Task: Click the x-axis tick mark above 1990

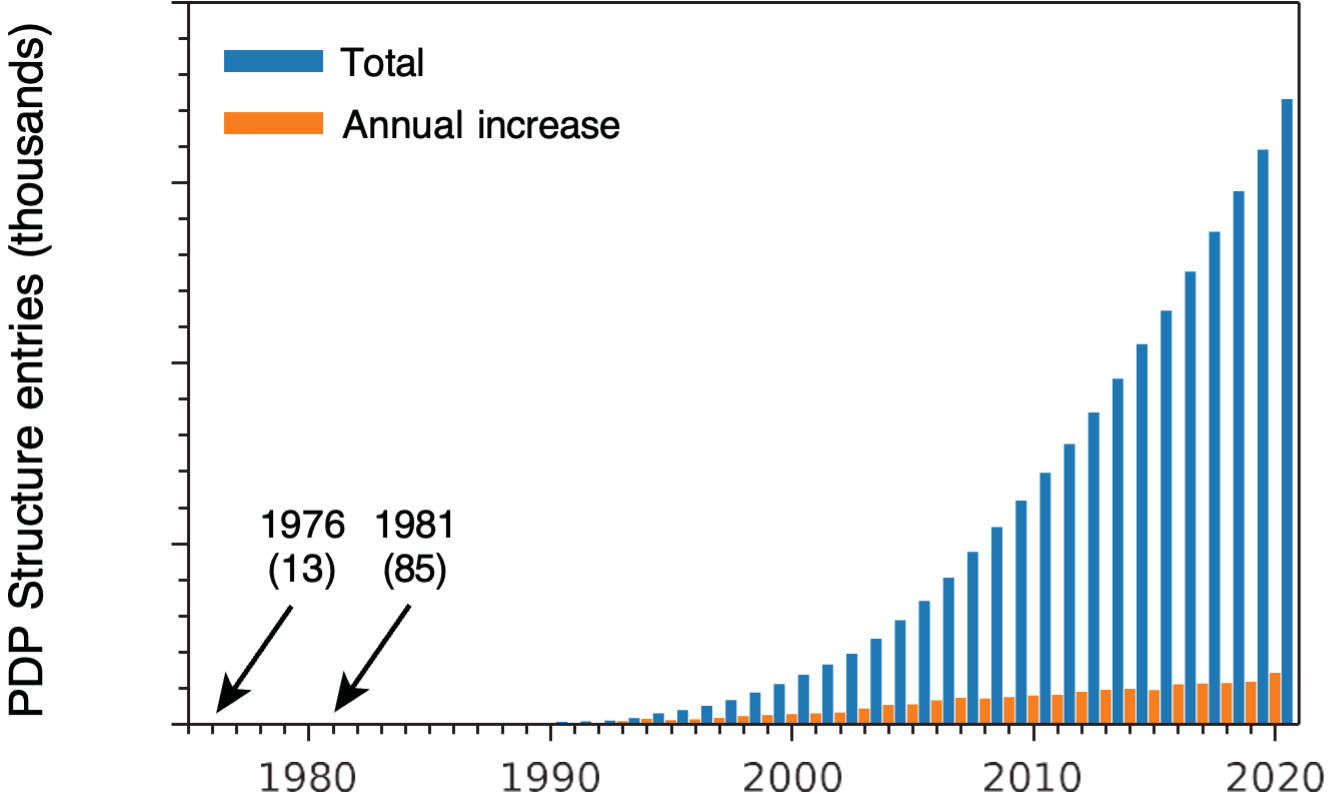Action: (x=550, y=732)
